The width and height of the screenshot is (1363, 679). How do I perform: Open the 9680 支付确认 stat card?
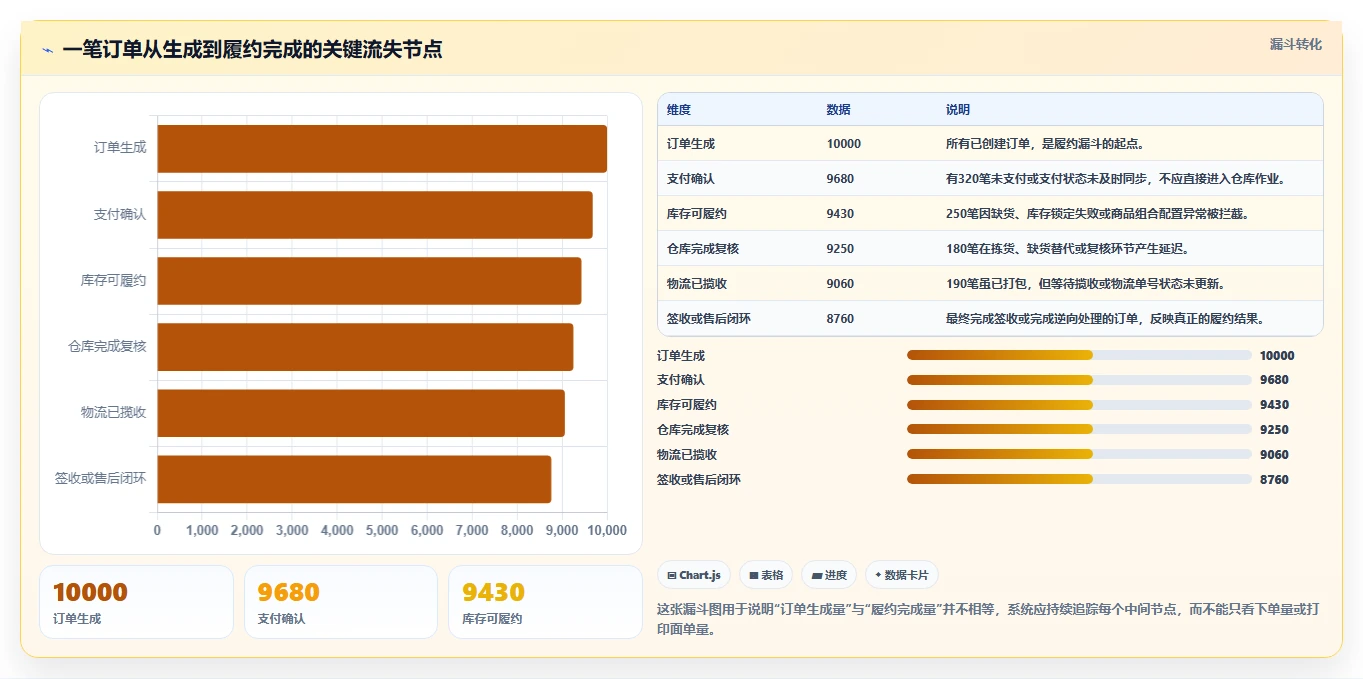tap(341, 602)
